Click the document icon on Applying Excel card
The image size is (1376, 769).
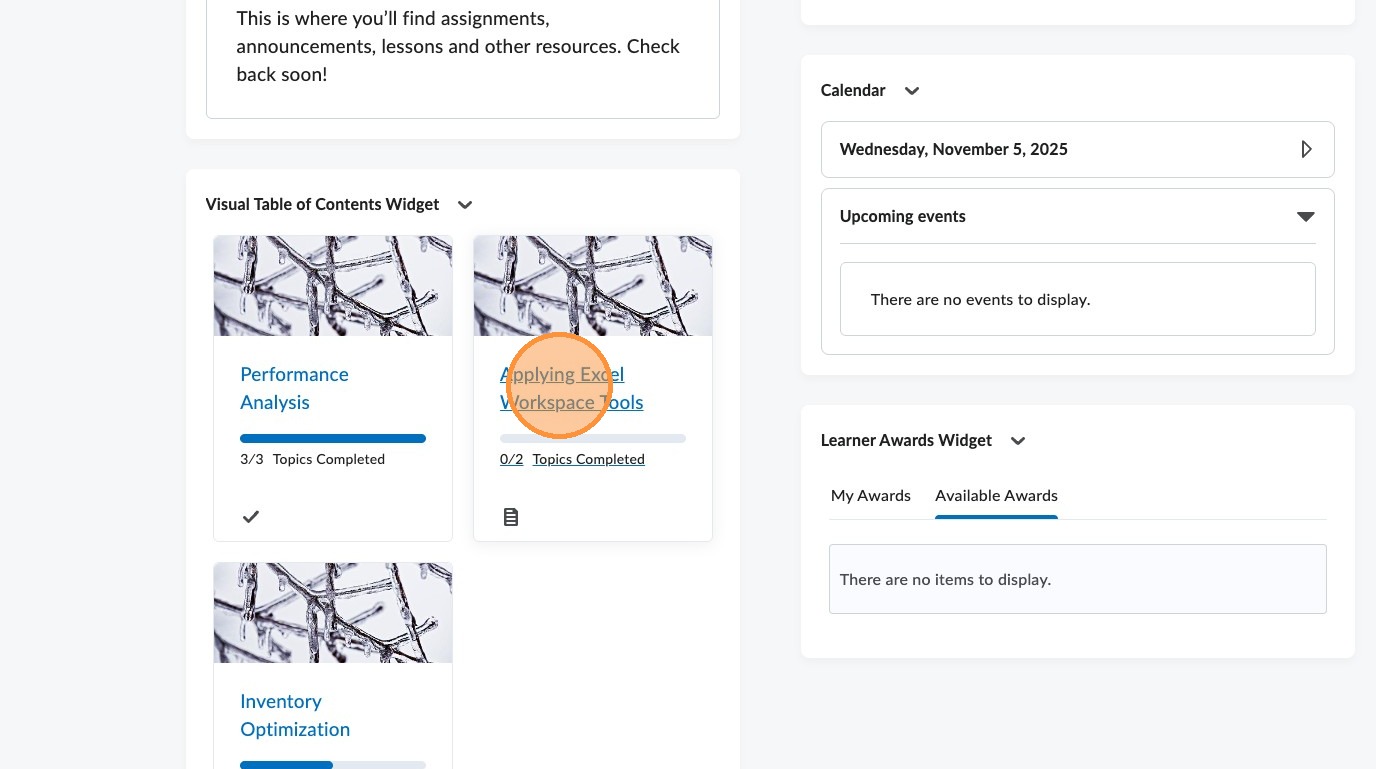click(511, 517)
